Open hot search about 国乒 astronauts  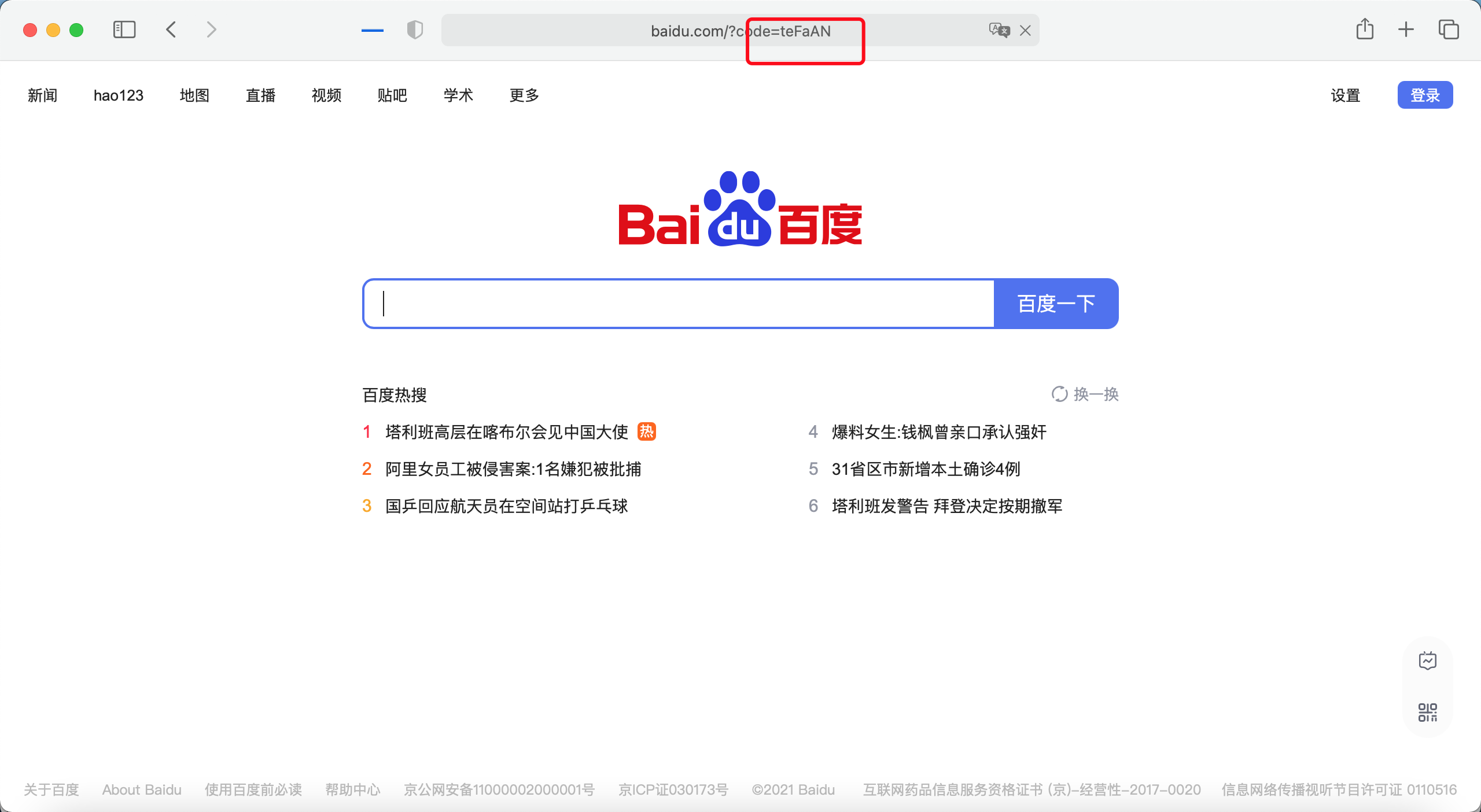point(506,506)
